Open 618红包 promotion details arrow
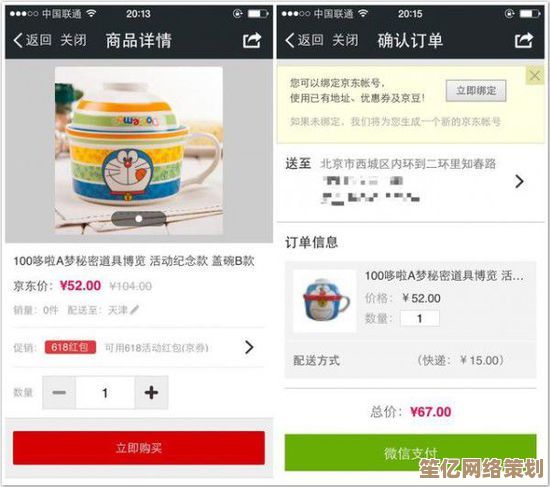 (x=249, y=347)
